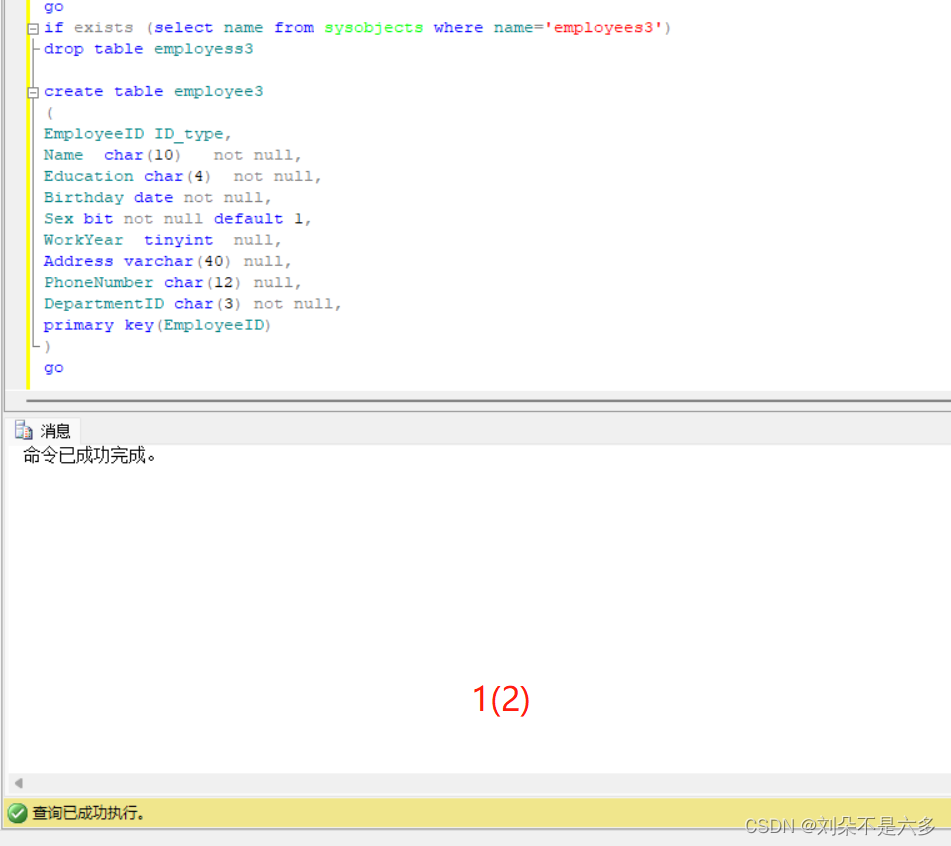Screen dimensions: 951x846
Task: Click the 消息 tab's message icon
Action: pos(24,430)
